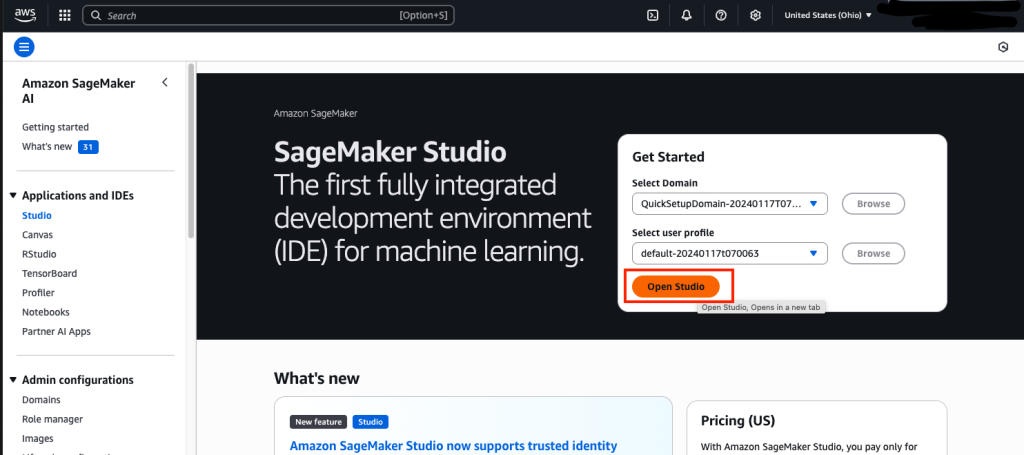This screenshot has width=1024, height=455.
Task: Open Role manager in the sidebar
Action: 52,419
